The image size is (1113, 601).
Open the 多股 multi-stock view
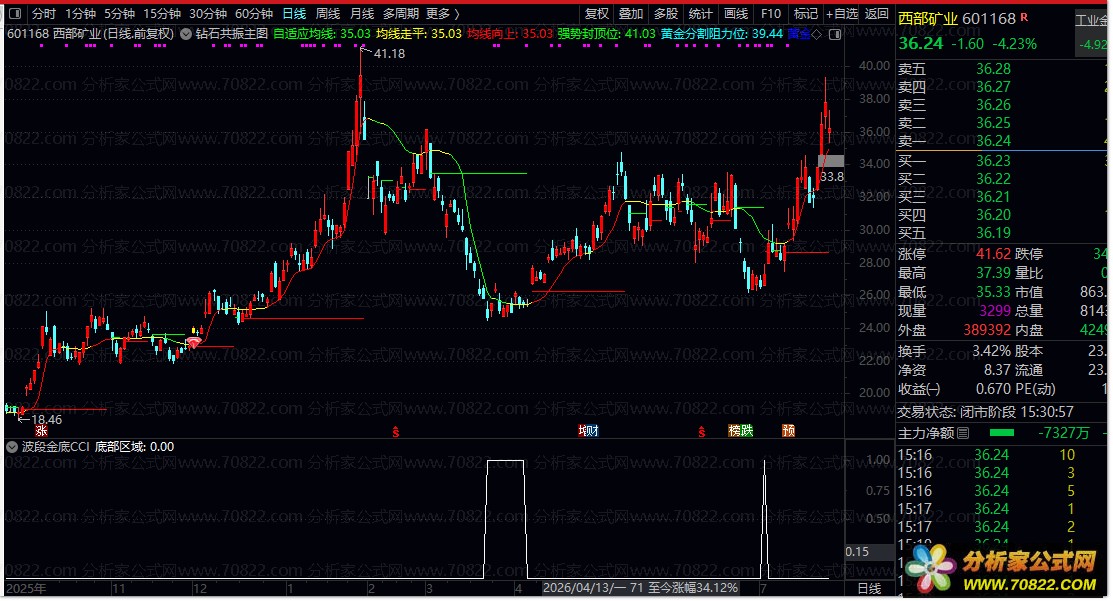click(666, 13)
